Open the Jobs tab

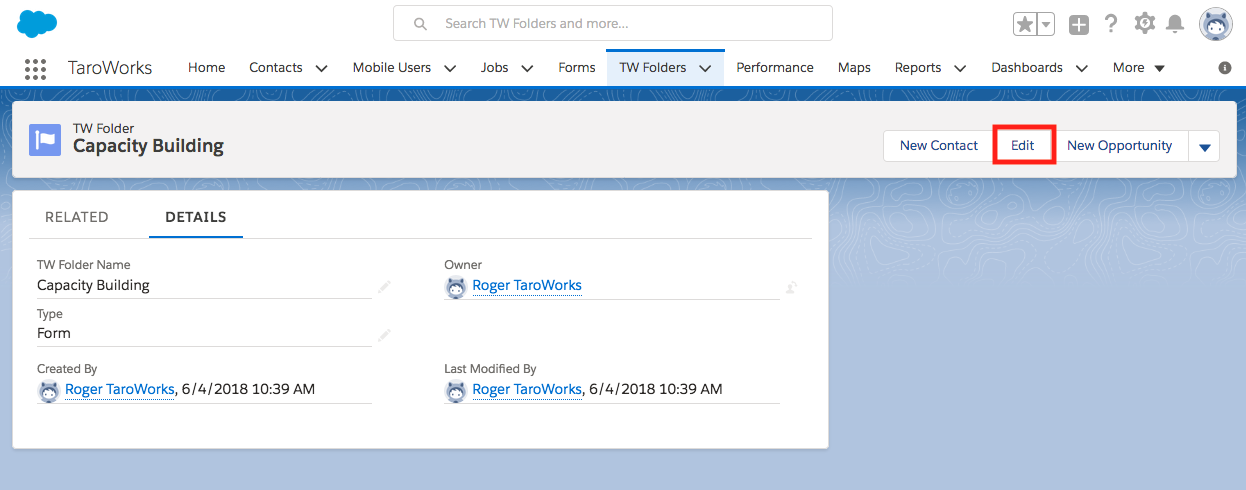point(494,68)
